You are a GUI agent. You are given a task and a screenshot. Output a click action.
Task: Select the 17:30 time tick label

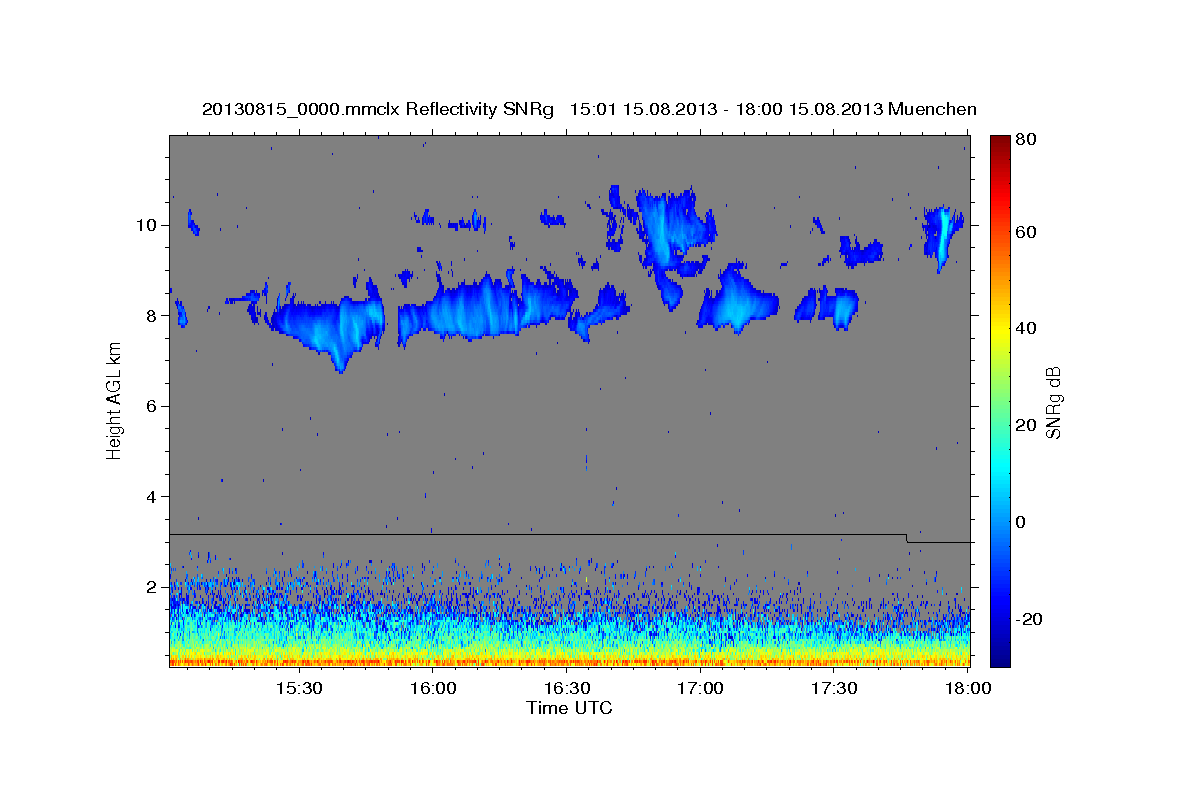click(x=835, y=689)
